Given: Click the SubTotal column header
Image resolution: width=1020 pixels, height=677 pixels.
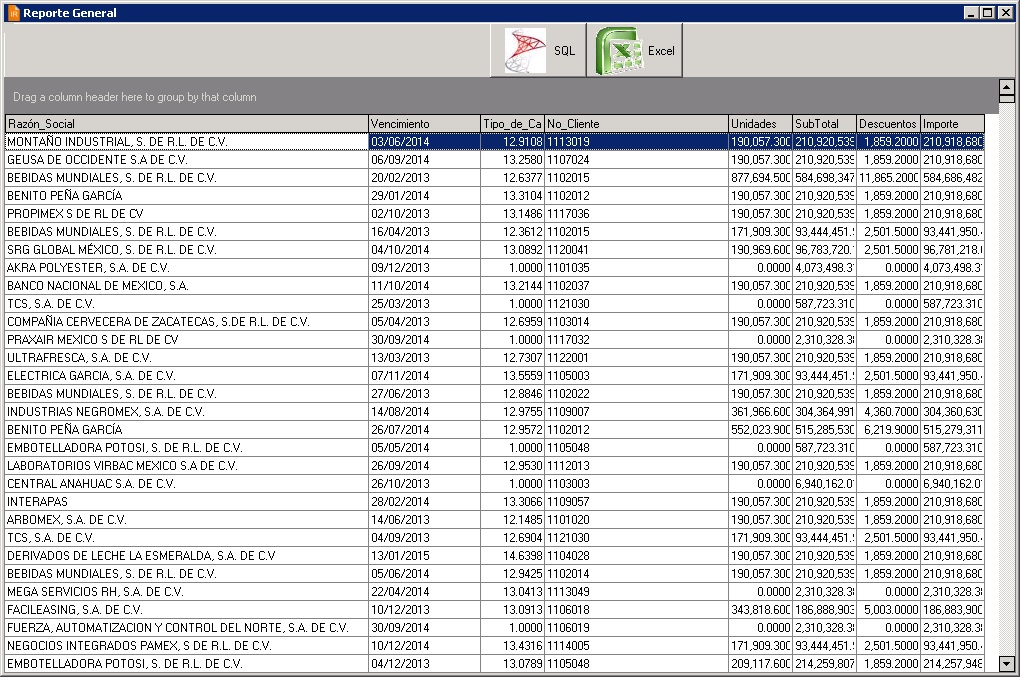Looking at the screenshot, I should (x=824, y=124).
